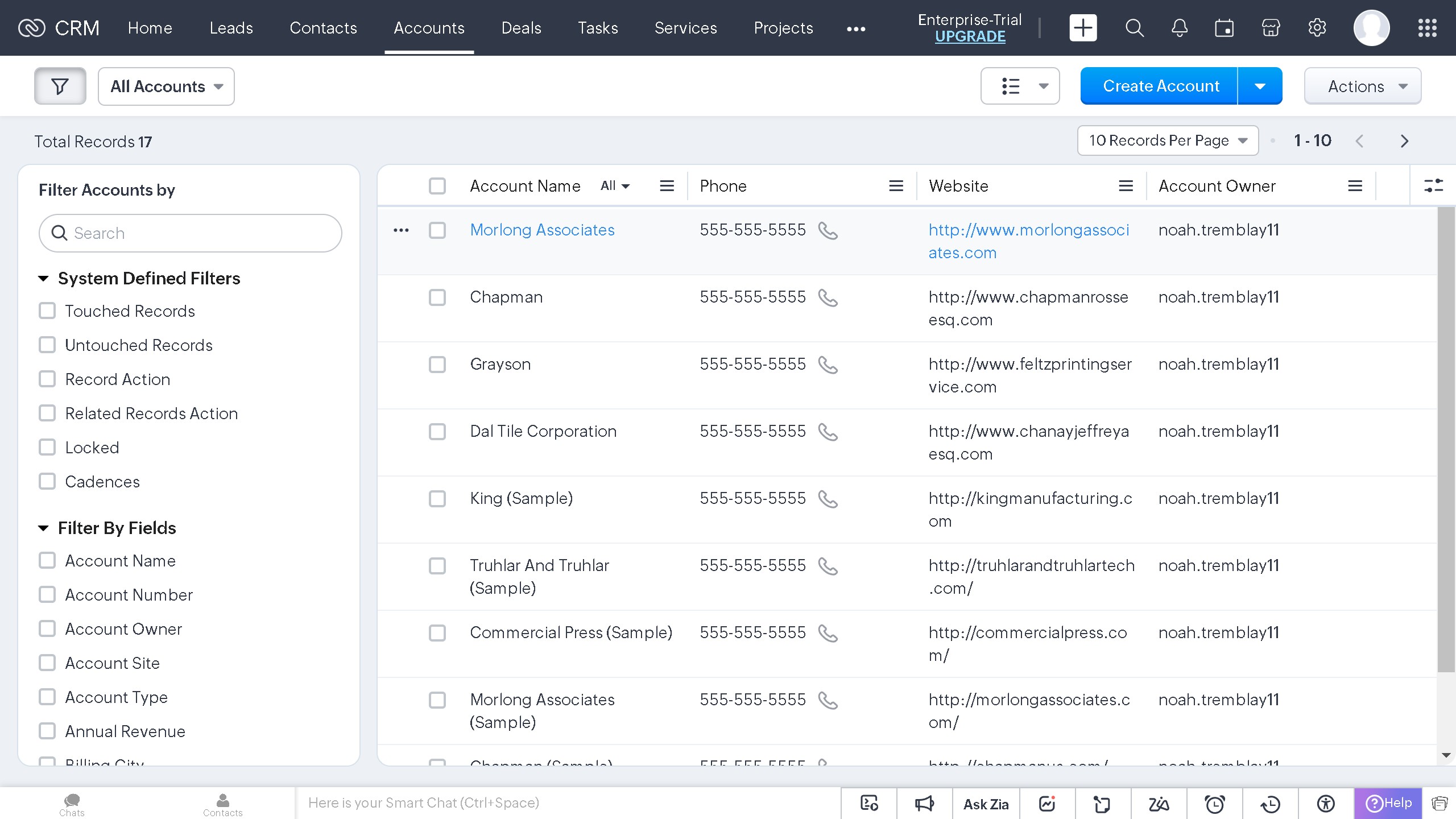Open notifications bell icon
Viewport: 1456px width, 819px height.
(1180, 28)
